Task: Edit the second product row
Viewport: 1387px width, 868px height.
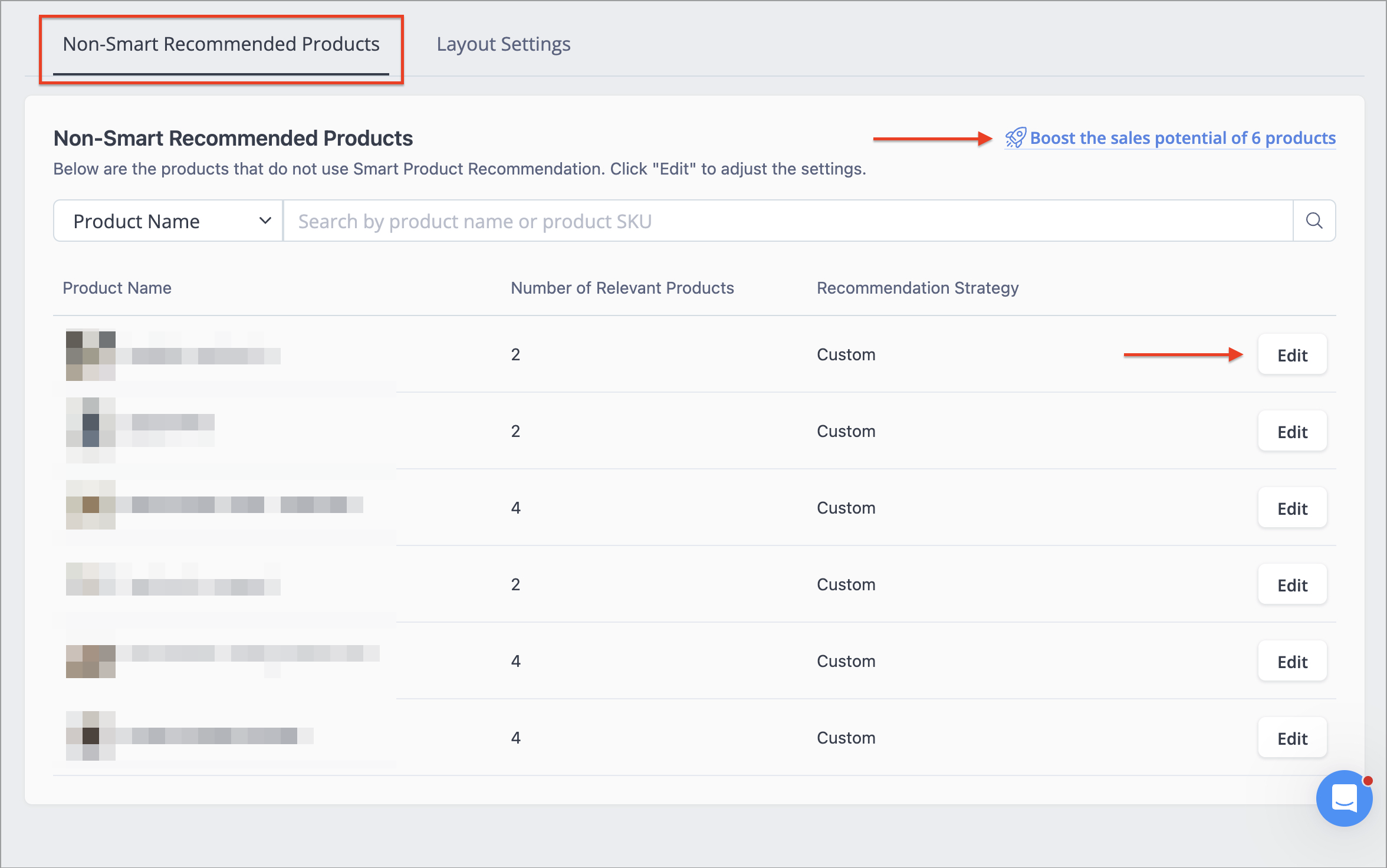Action: tap(1292, 432)
